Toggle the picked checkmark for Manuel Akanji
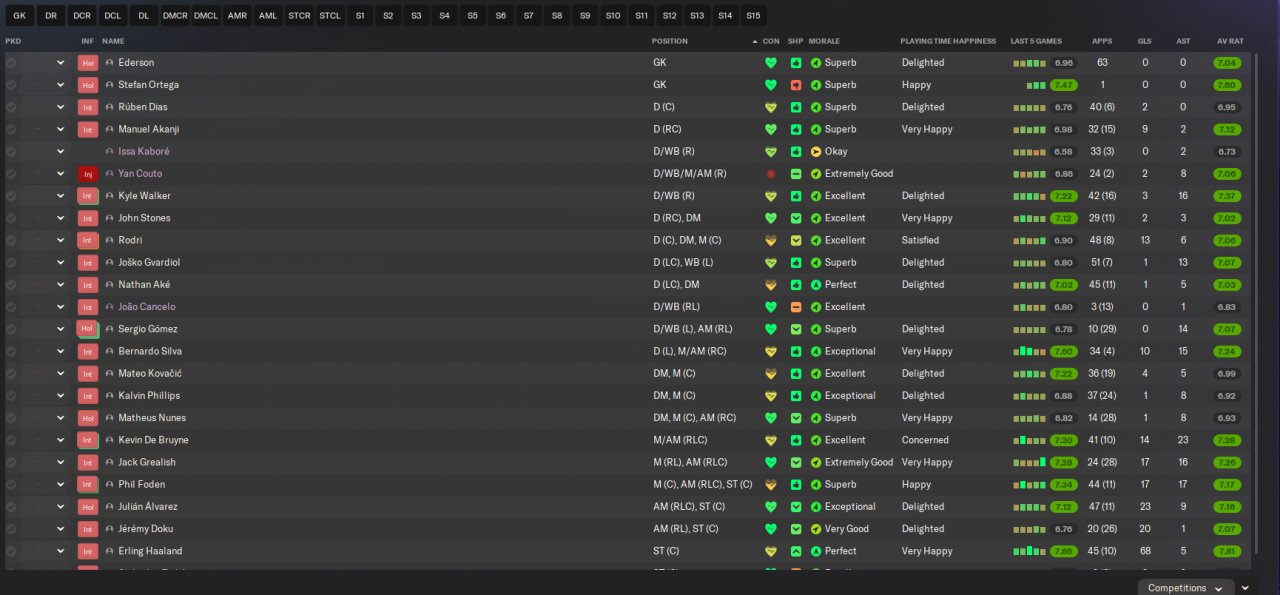This screenshot has height=595, width=1280. coord(11,129)
